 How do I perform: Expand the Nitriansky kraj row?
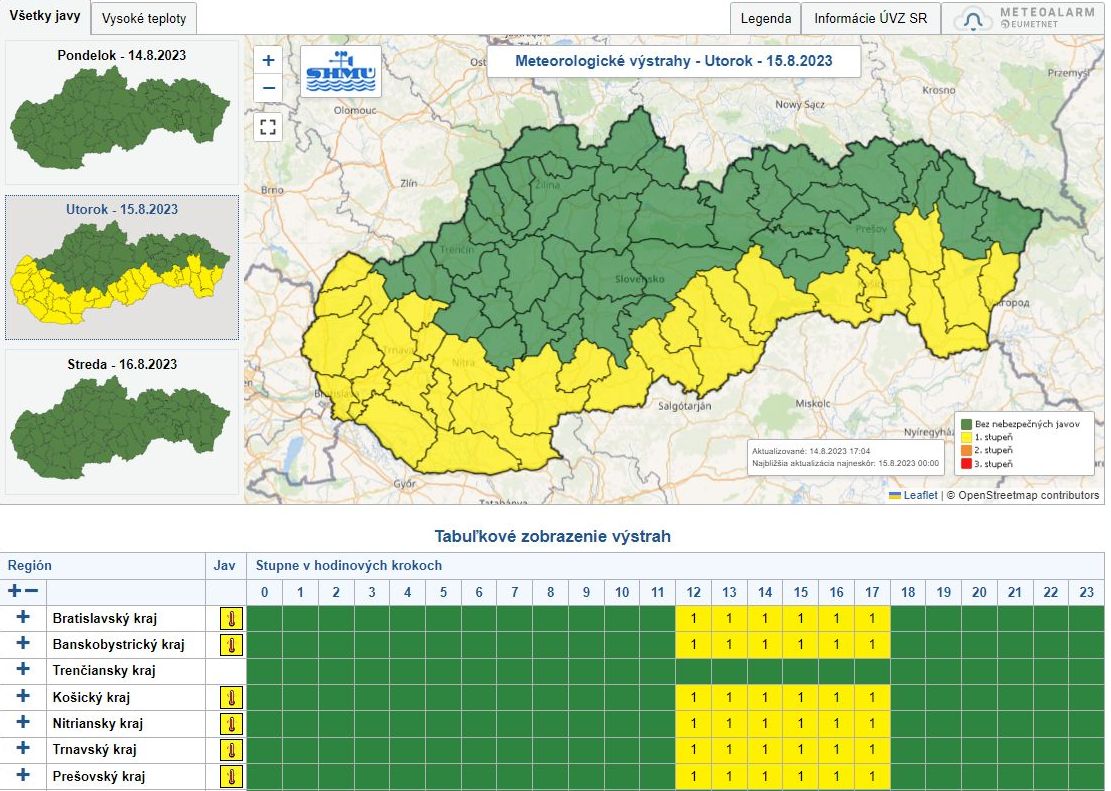(23, 723)
